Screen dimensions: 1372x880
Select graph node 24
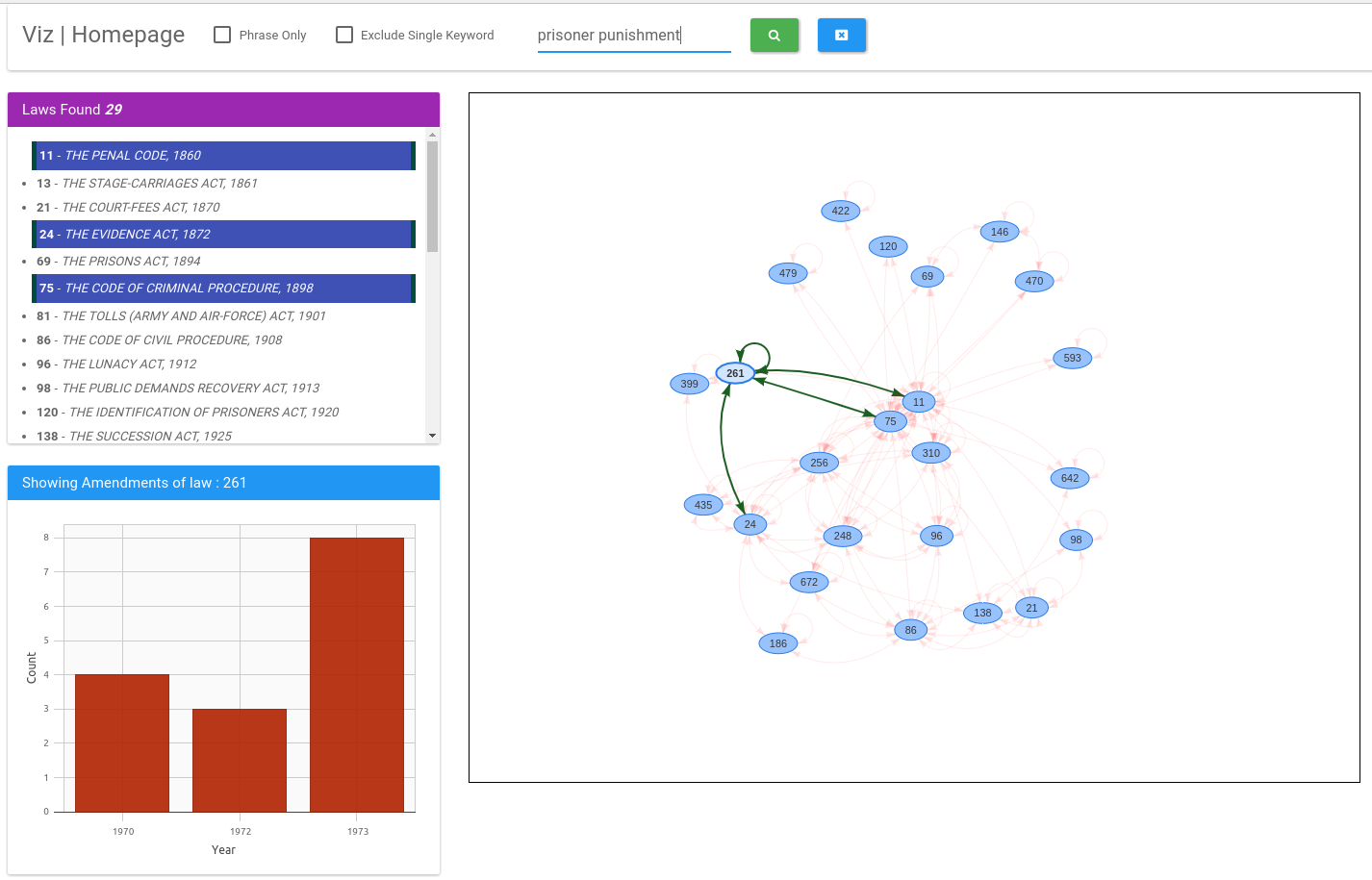[x=750, y=524]
